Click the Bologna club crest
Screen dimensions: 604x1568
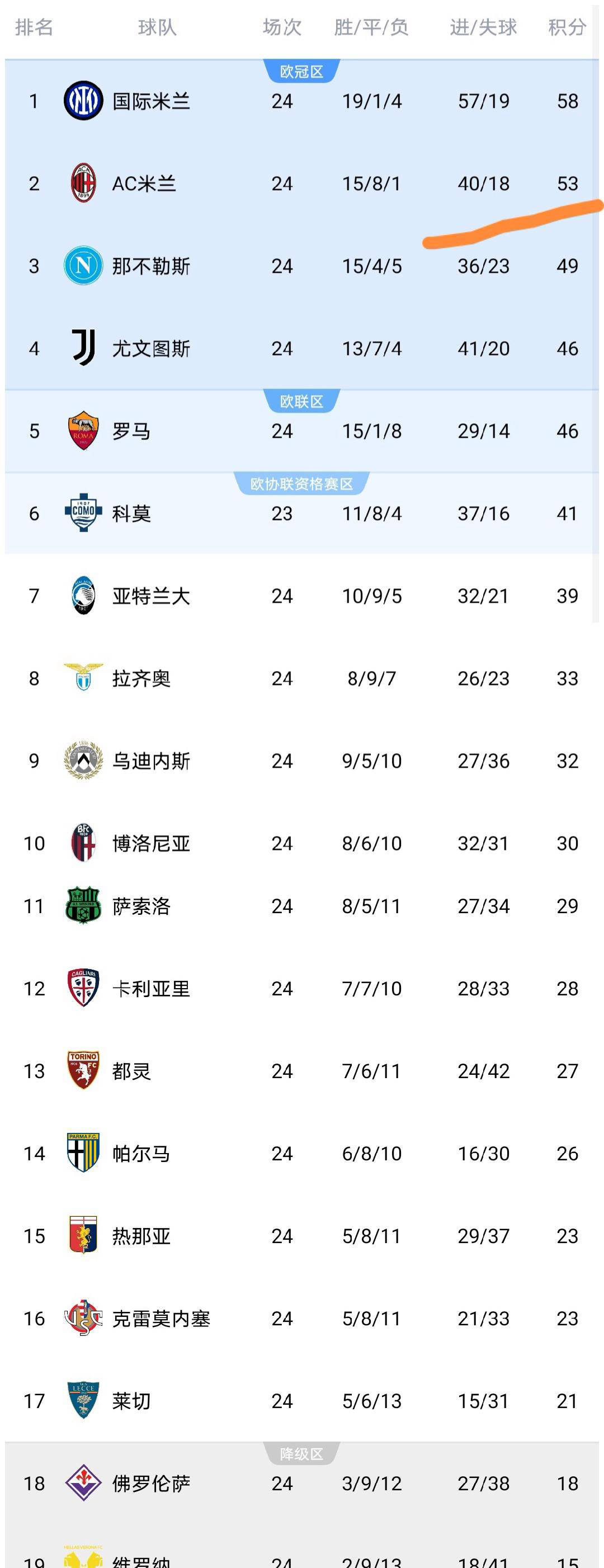(x=83, y=843)
